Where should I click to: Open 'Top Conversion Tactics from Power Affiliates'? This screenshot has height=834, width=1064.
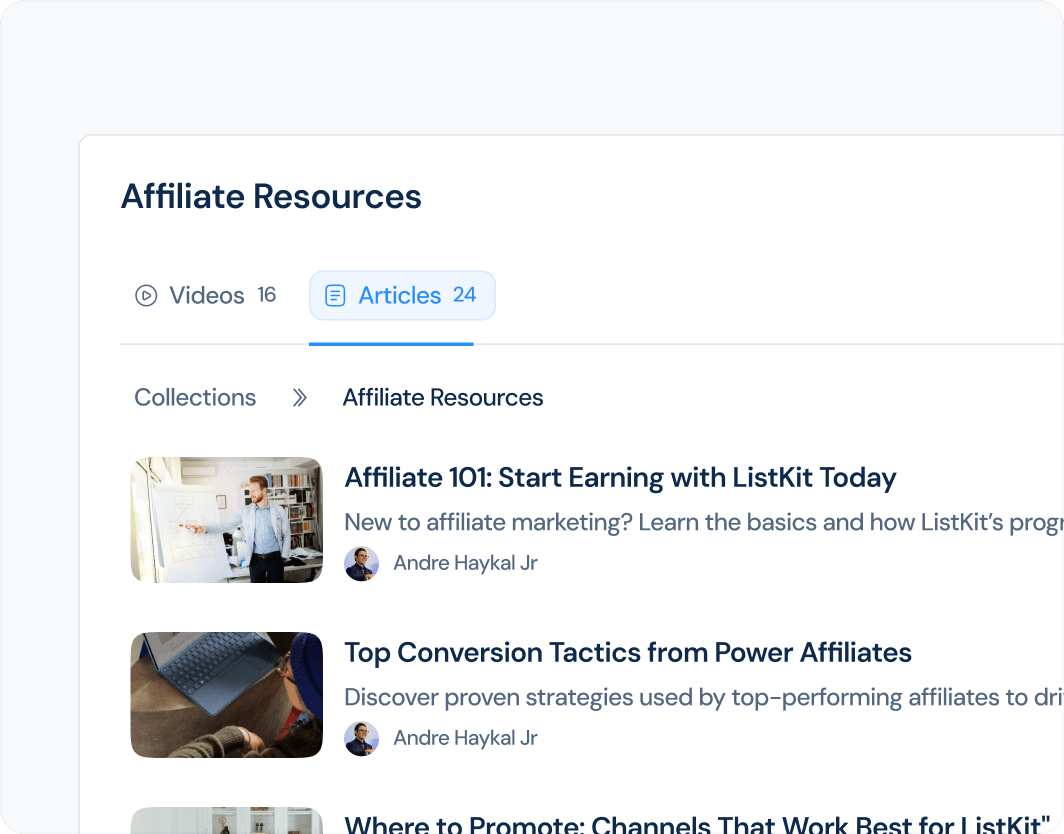click(628, 653)
